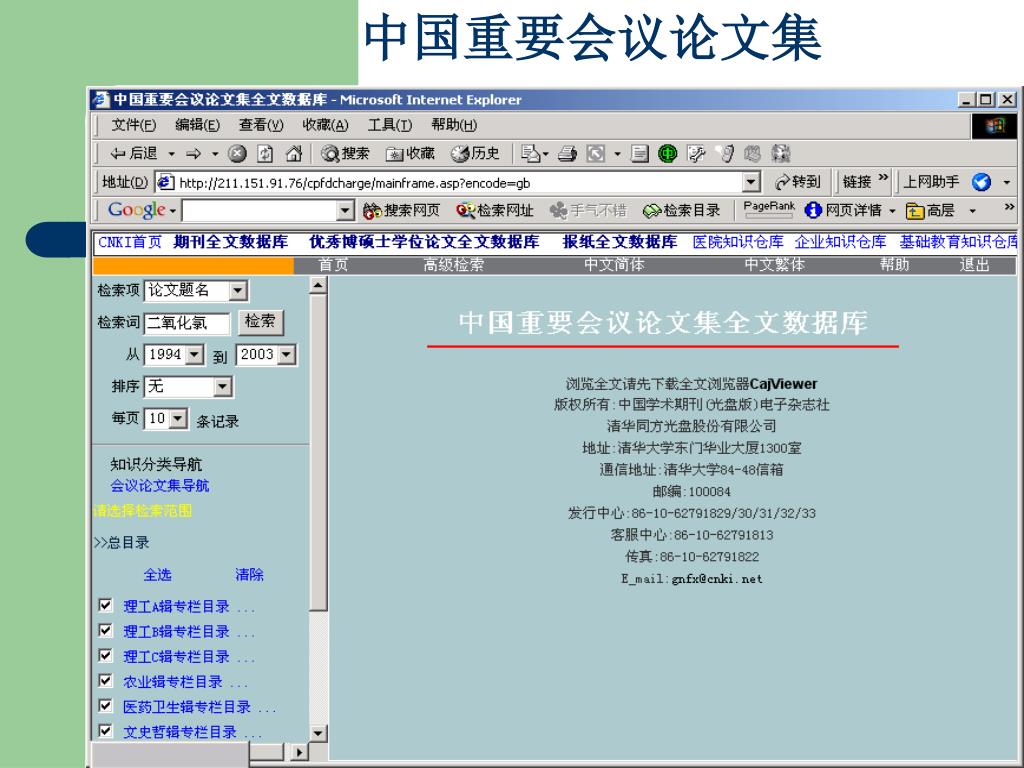Open the 工具(T) menu
This screenshot has height=768, width=1024.
(389, 125)
